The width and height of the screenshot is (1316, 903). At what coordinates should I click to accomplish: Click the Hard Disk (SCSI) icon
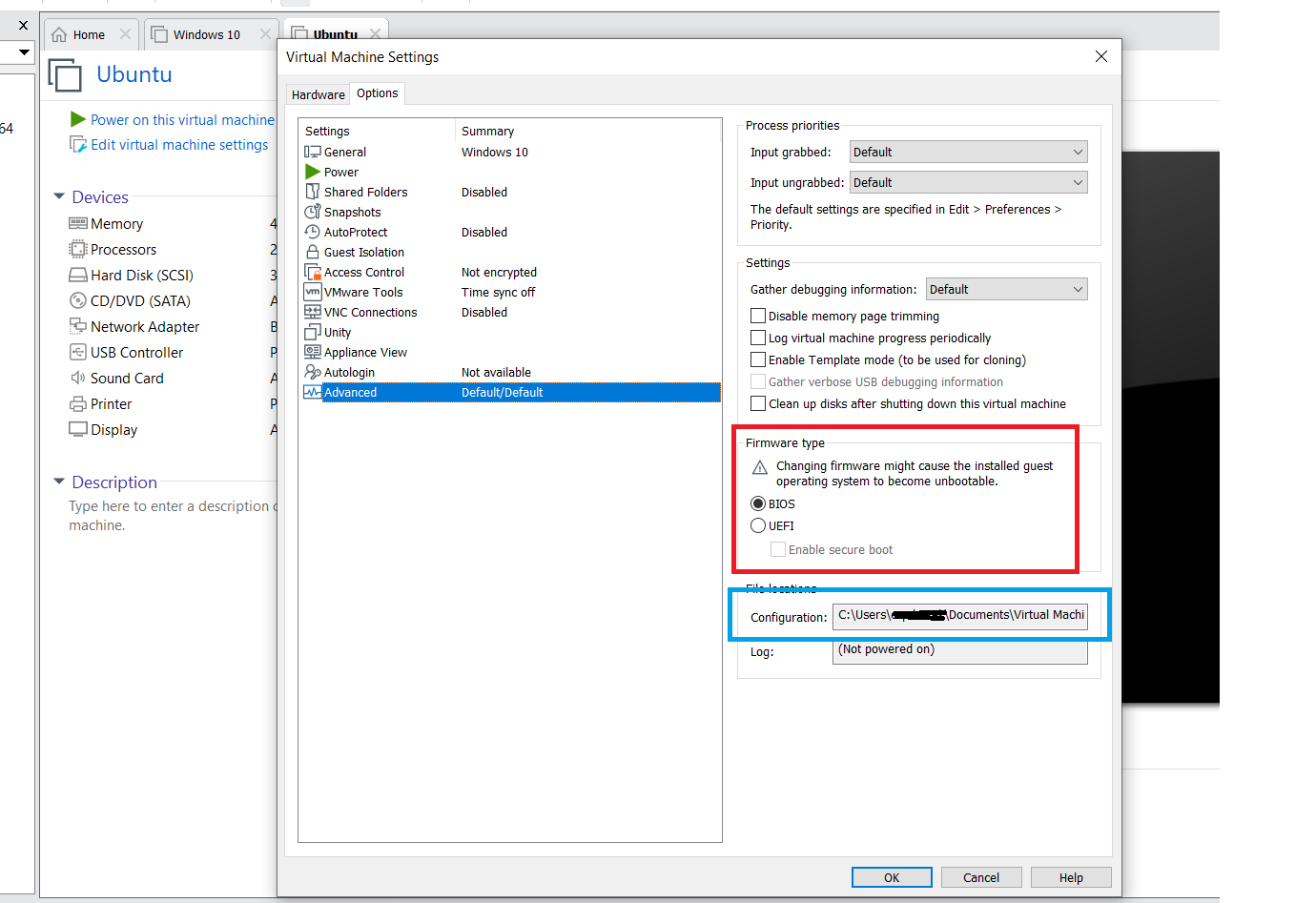[x=77, y=275]
